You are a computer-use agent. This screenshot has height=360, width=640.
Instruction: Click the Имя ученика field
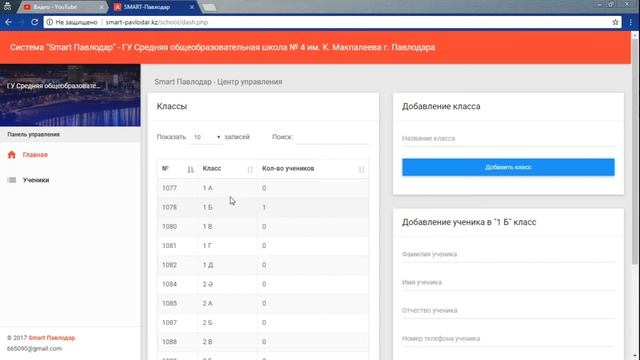tap(508, 282)
